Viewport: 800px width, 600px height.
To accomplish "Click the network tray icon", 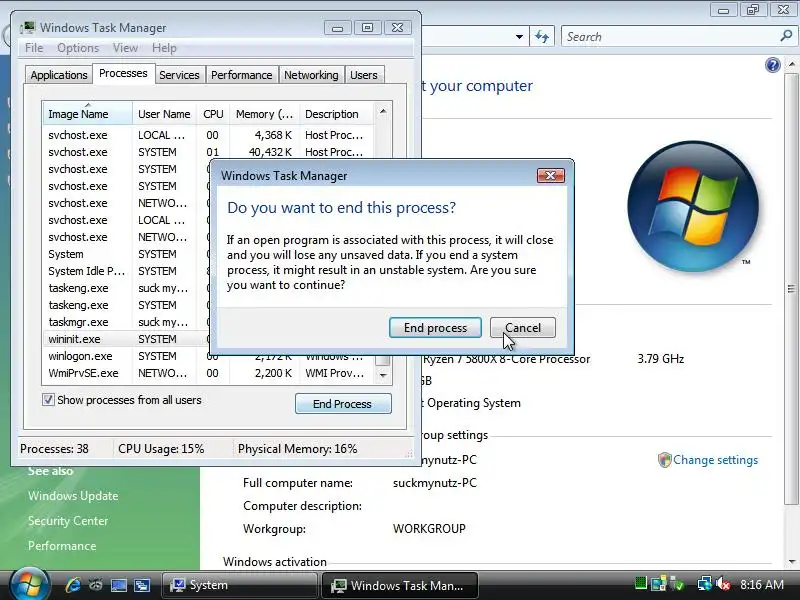I will point(705,583).
